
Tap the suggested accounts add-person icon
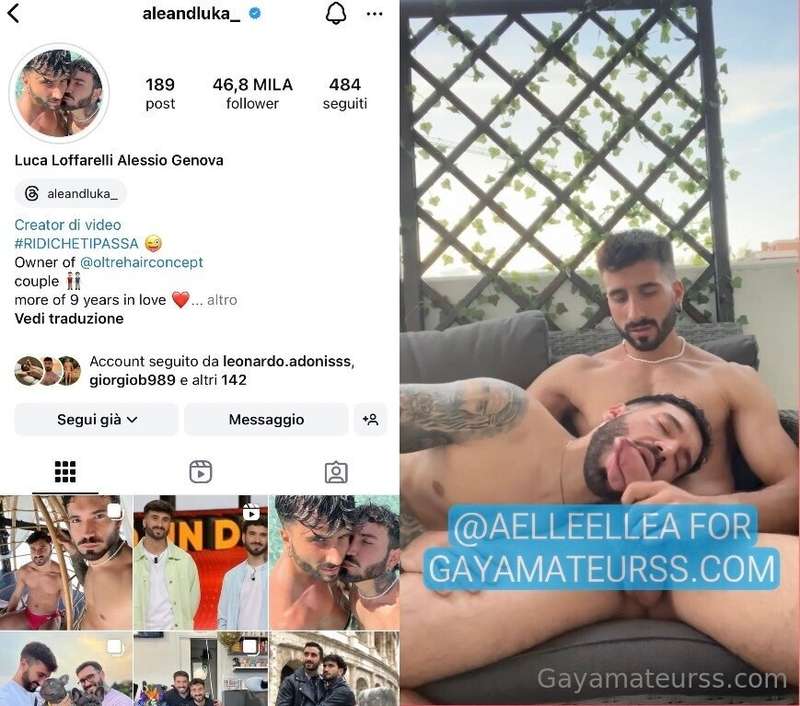click(x=370, y=419)
